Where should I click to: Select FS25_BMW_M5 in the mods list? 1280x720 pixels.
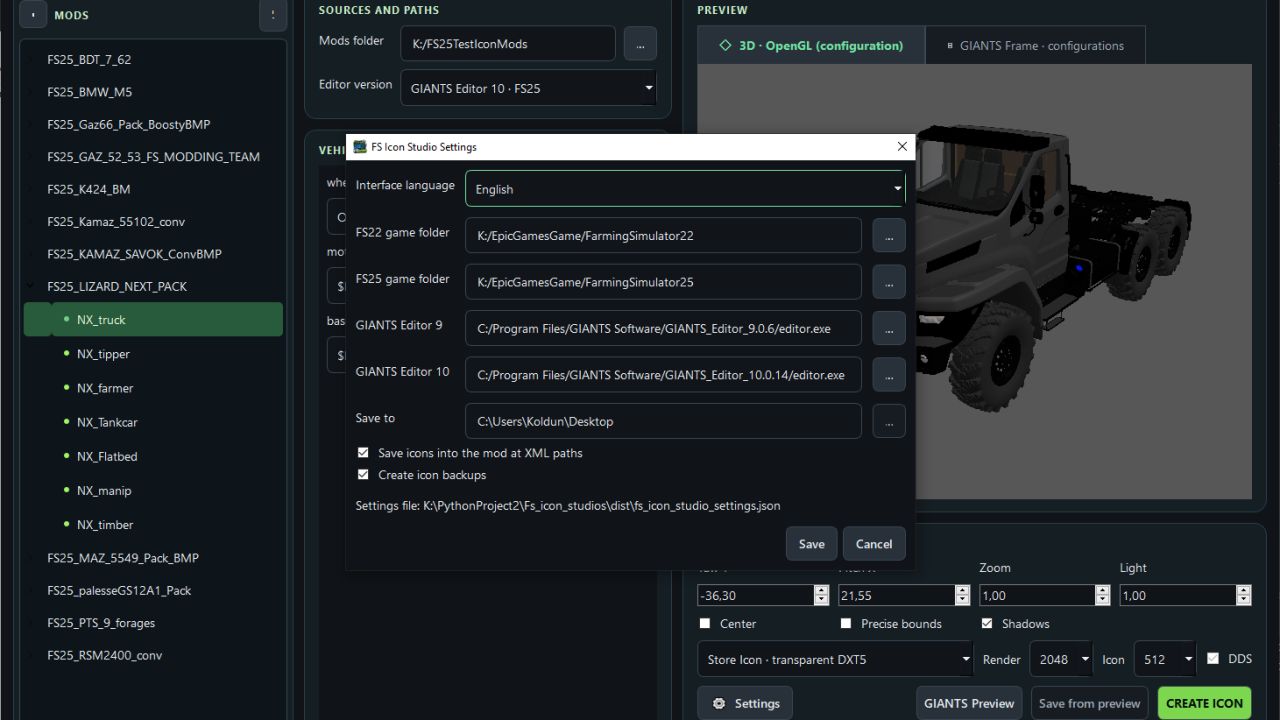pos(153,92)
